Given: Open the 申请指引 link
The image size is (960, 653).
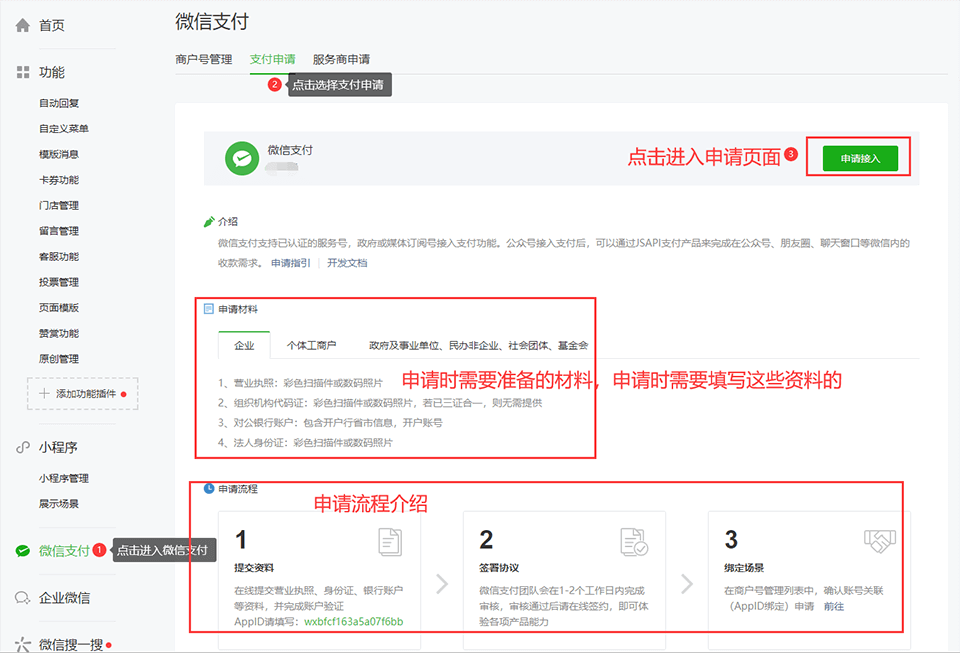Looking at the screenshot, I should (x=291, y=263).
